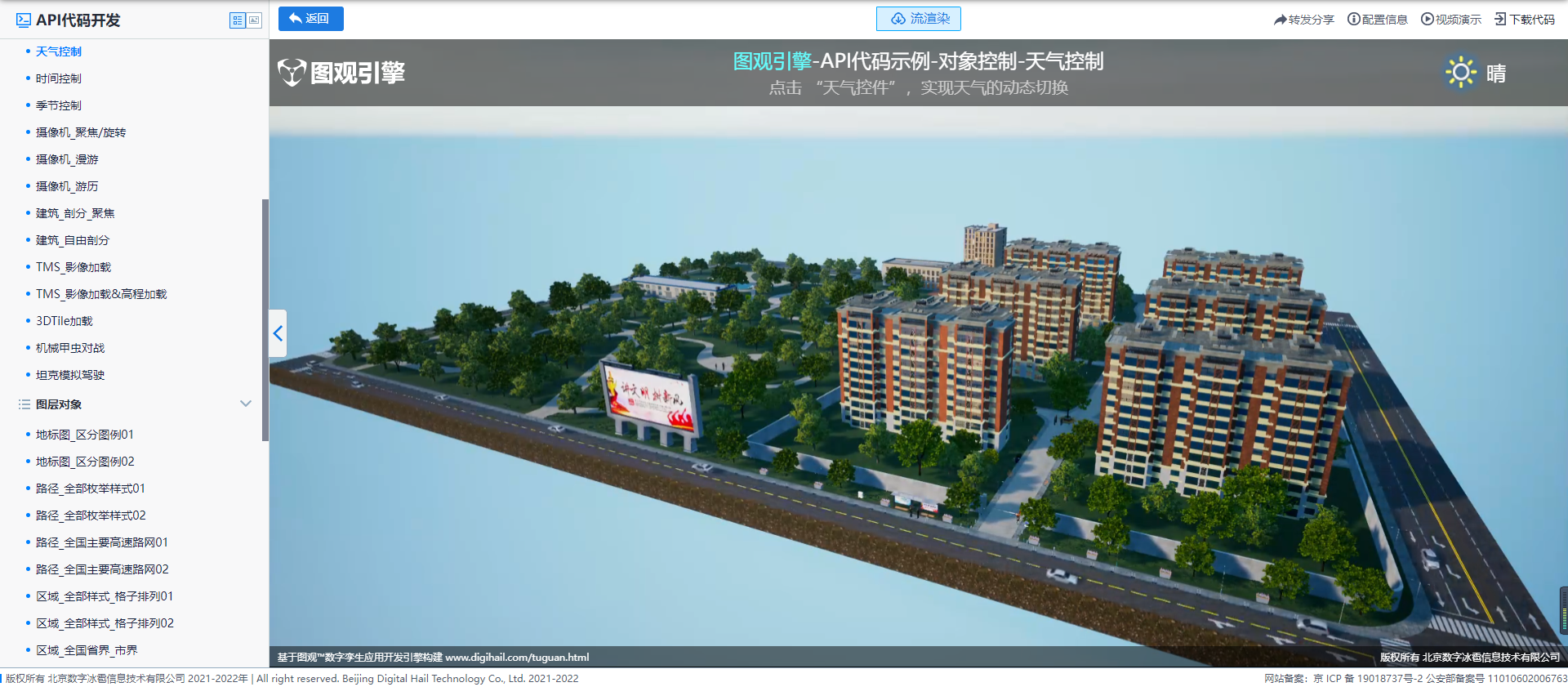Click the 公安部备案号 11010602006763 text
Image resolution: width=1568 pixels, height=687 pixels.
point(1496,679)
